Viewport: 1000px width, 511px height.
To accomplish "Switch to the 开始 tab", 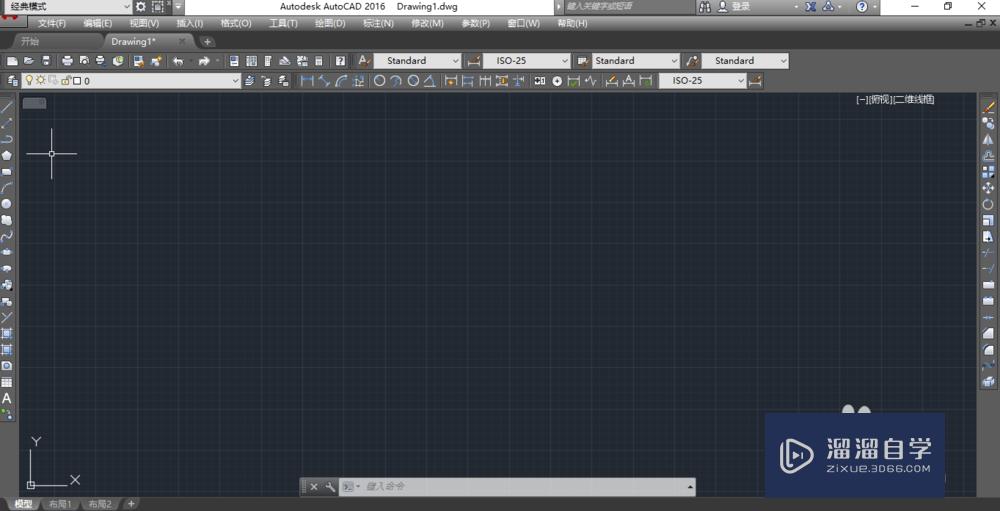I will click(x=30, y=41).
